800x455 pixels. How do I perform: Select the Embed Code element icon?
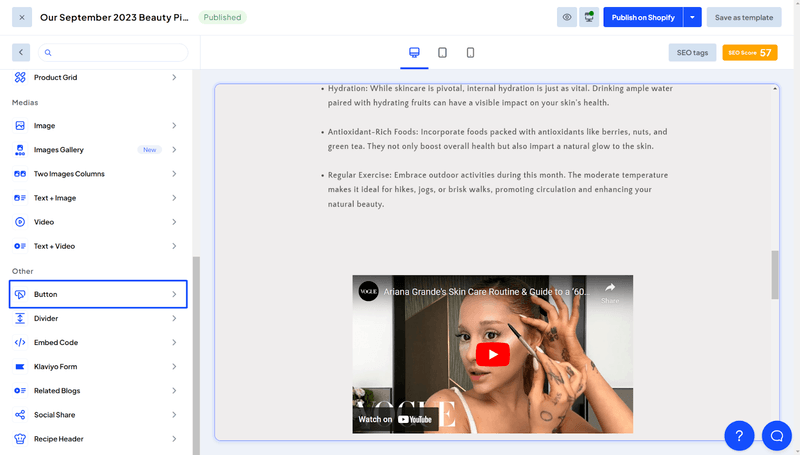[x=20, y=343]
